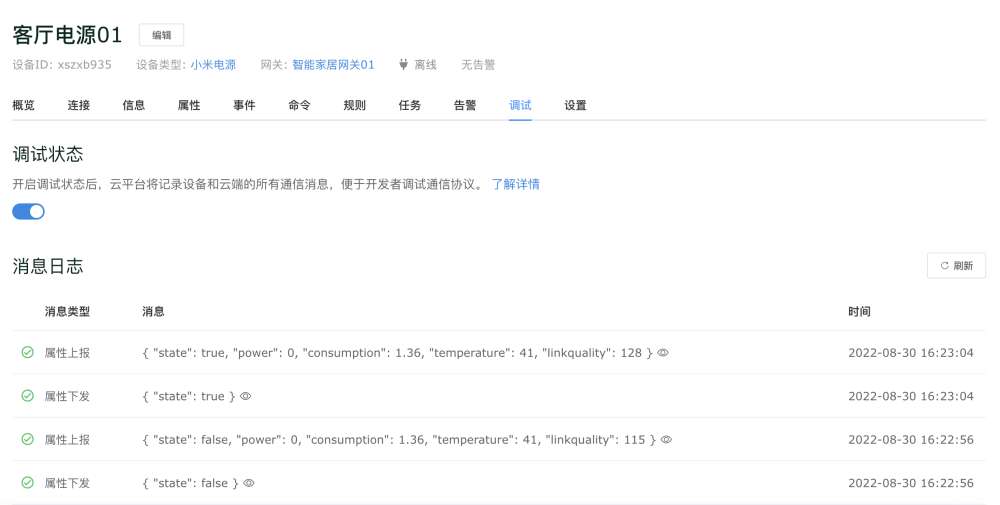This screenshot has height=505, width=1000.
Task: Open the 小米电源 device type link
Action: coord(213,64)
